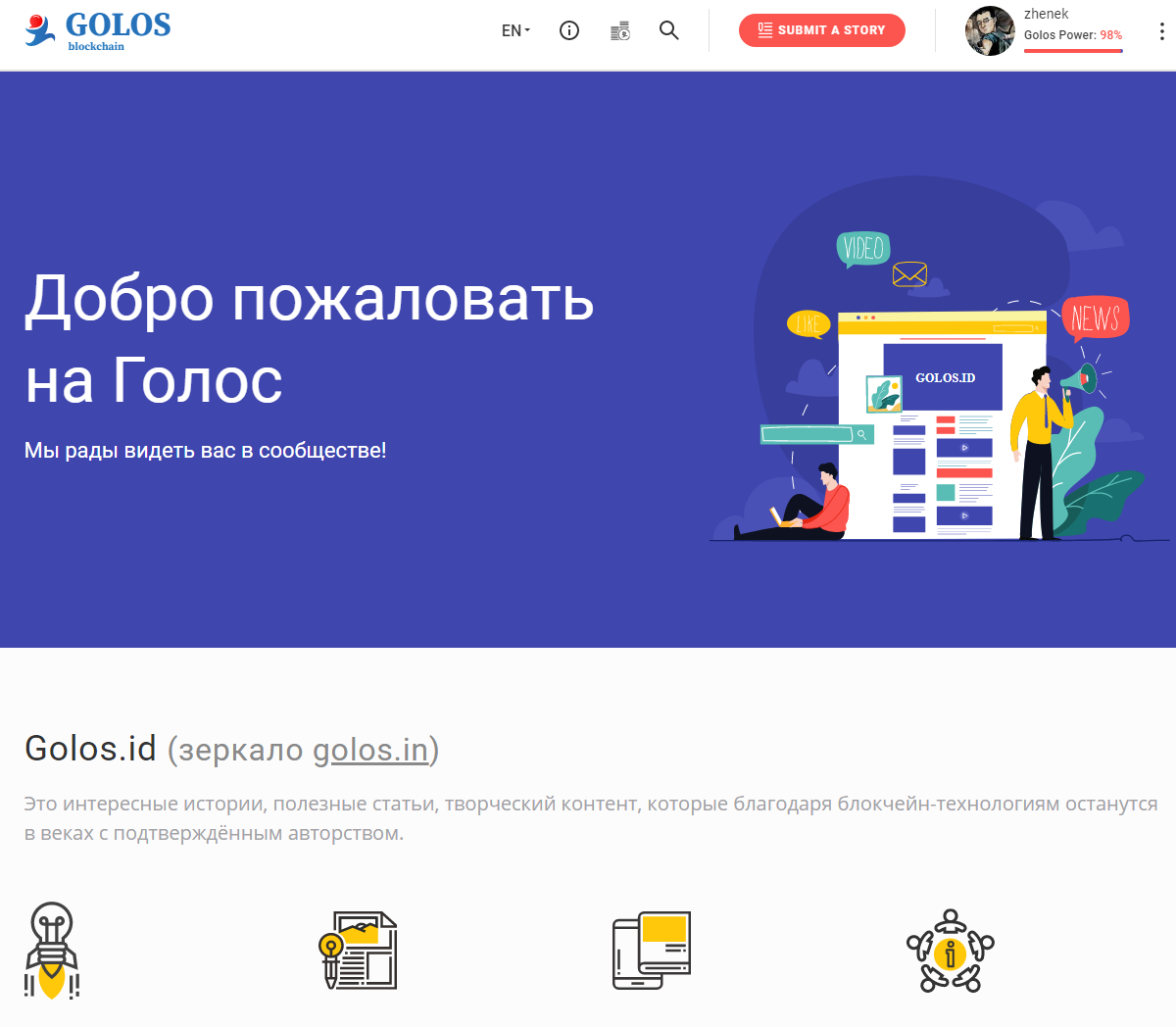
Task: Click the coins wallet icon
Action: 620,30
